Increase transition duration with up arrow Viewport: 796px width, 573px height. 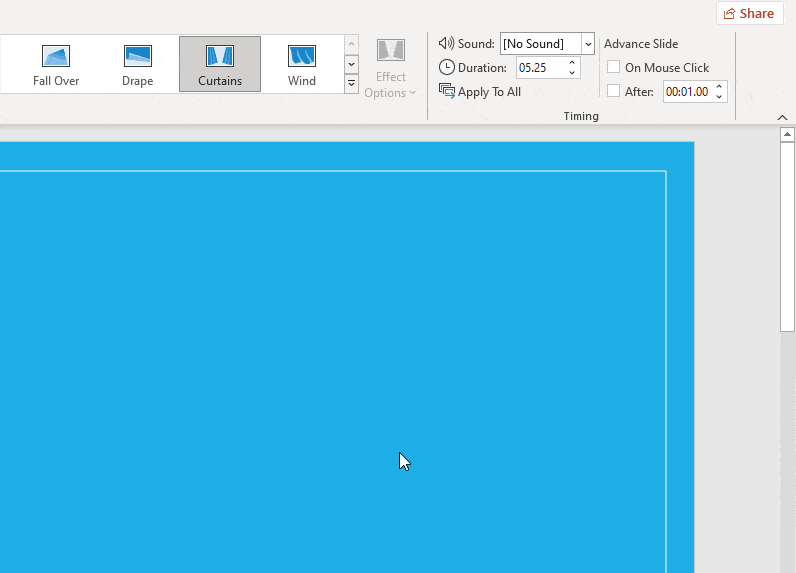point(572,62)
